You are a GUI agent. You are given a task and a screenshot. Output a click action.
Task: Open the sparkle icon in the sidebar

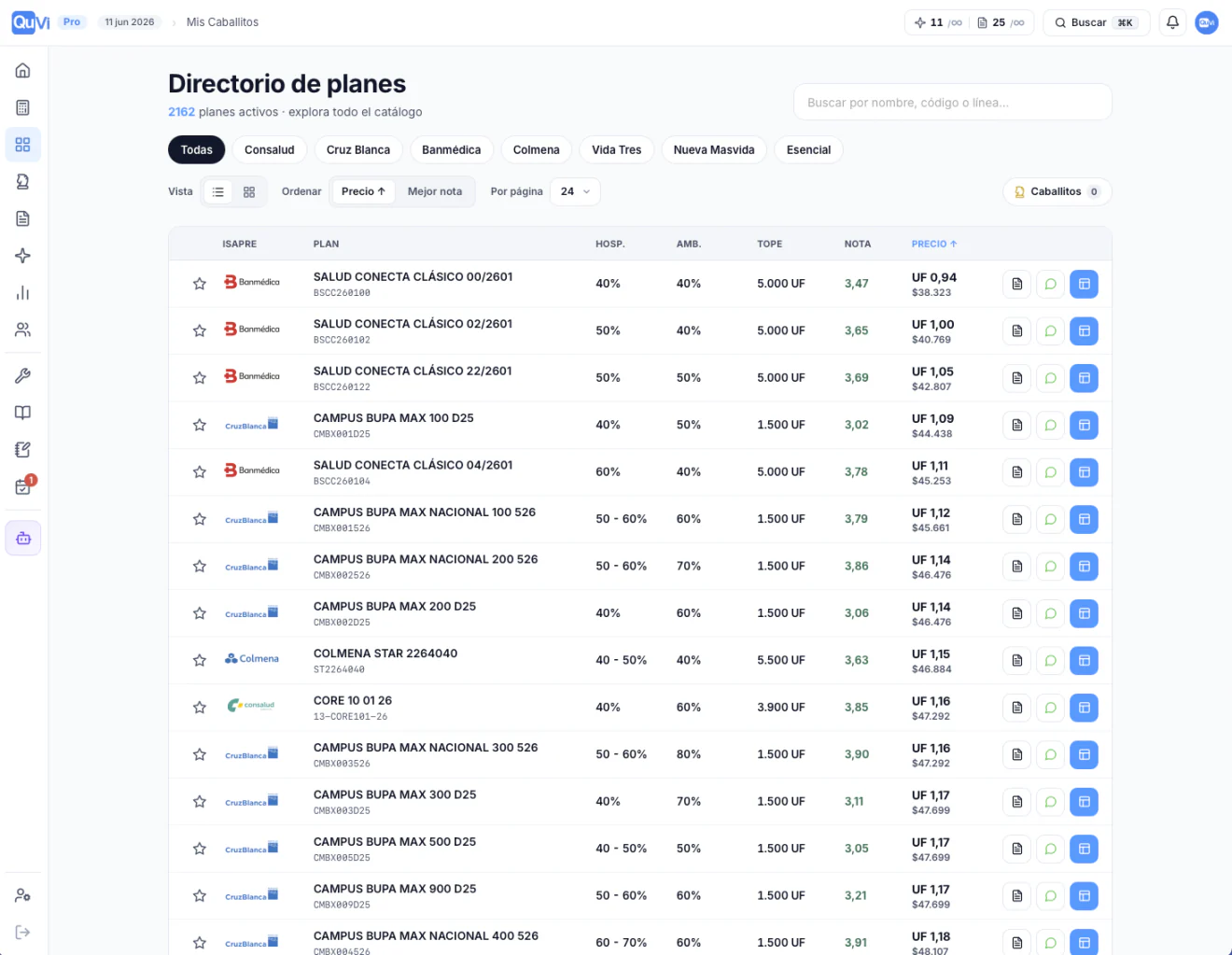[22, 256]
